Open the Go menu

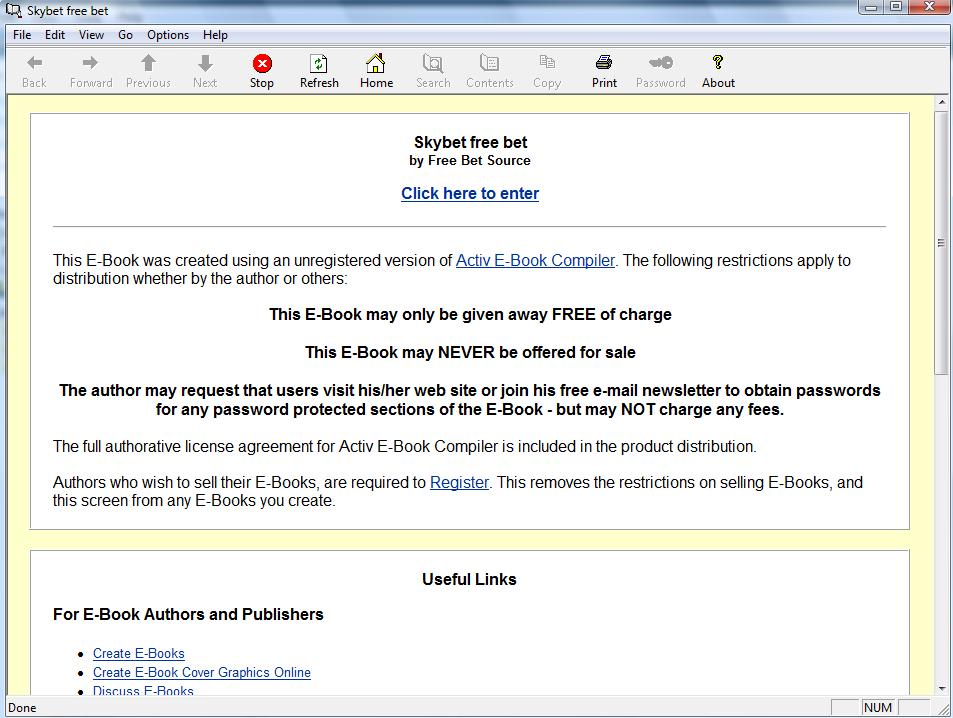click(125, 35)
